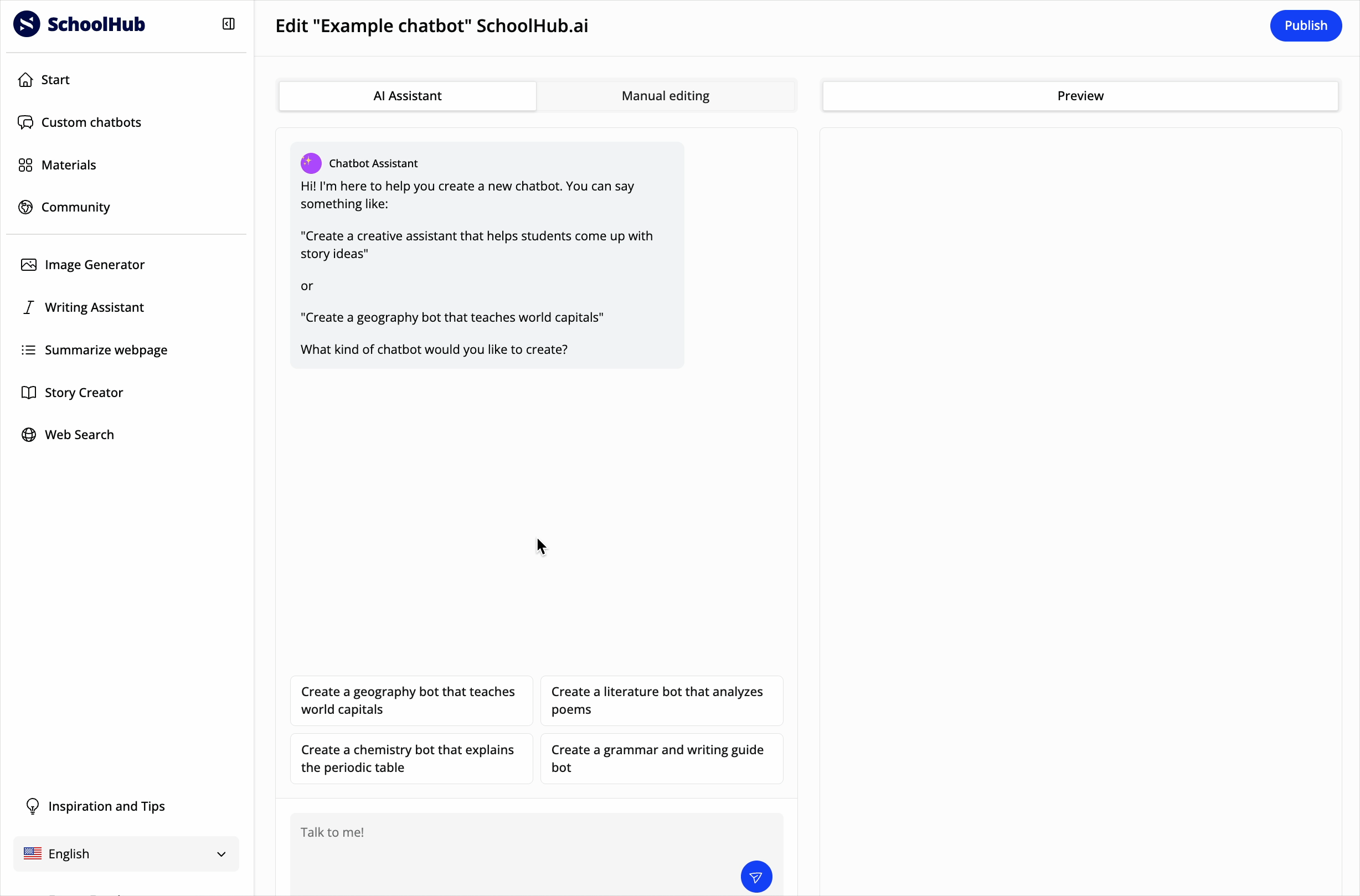
Task: Click the SchoolHub logo icon
Action: click(26, 24)
